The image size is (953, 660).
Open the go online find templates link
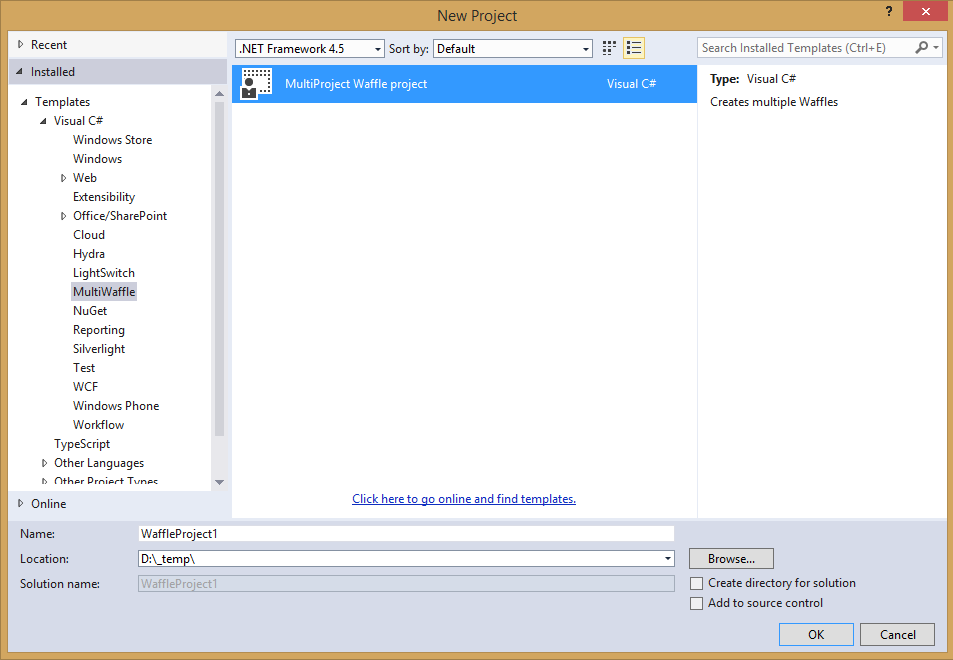point(464,499)
